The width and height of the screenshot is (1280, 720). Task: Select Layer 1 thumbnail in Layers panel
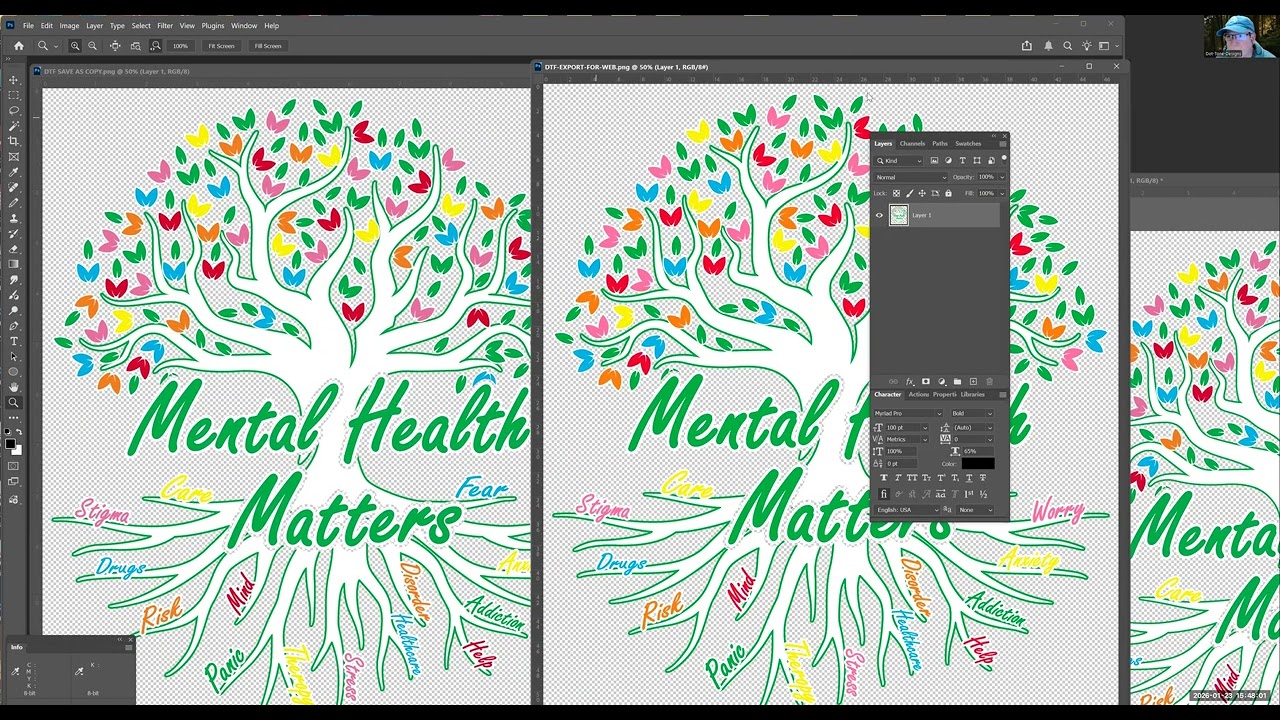(x=898, y=215)
